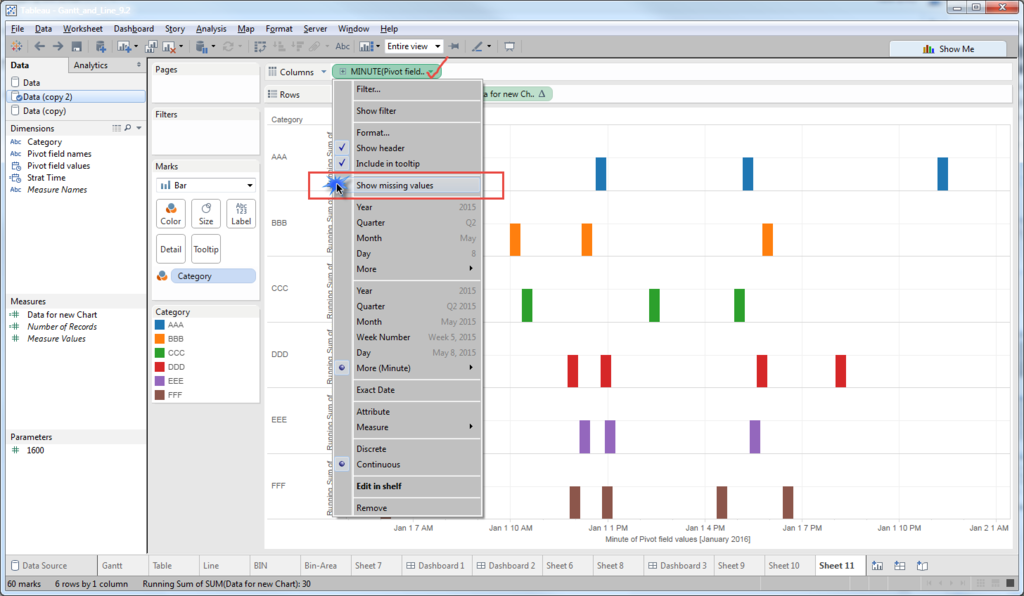The width and height of the screenshot is (1024, 596).
Task: Expand the Columns shelf dropdown arrow
Action: (x=323, y=72)
